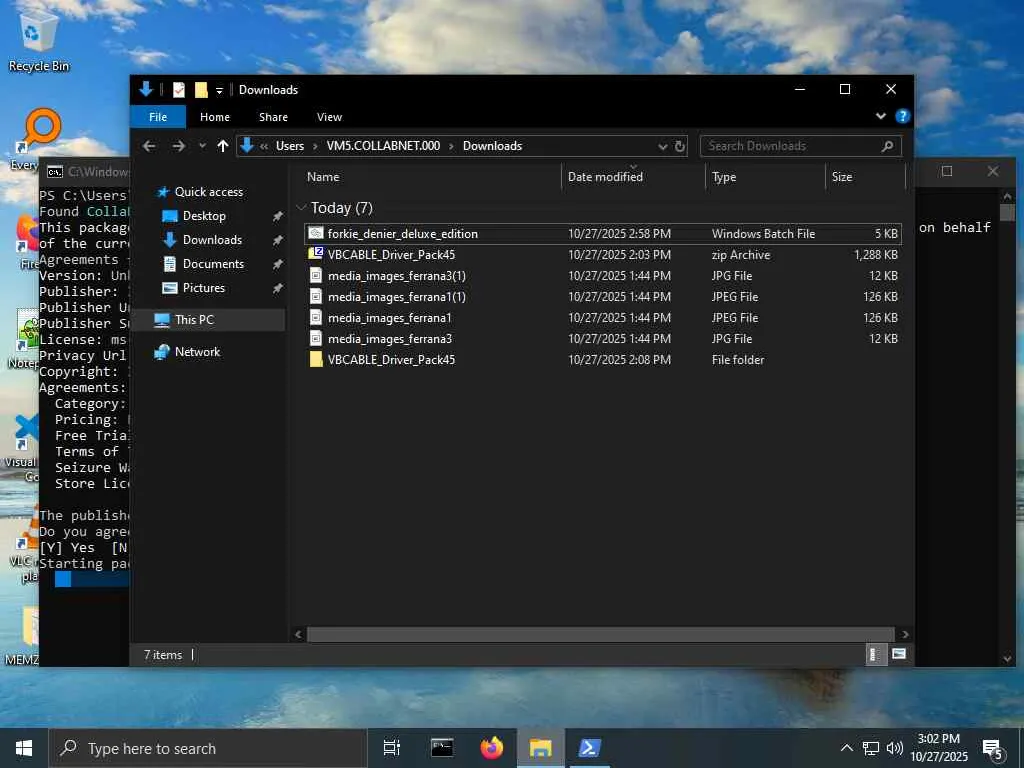Open PowerShell from the taskbar
This screenshot has height=768, width=1024.
(590, 748)
